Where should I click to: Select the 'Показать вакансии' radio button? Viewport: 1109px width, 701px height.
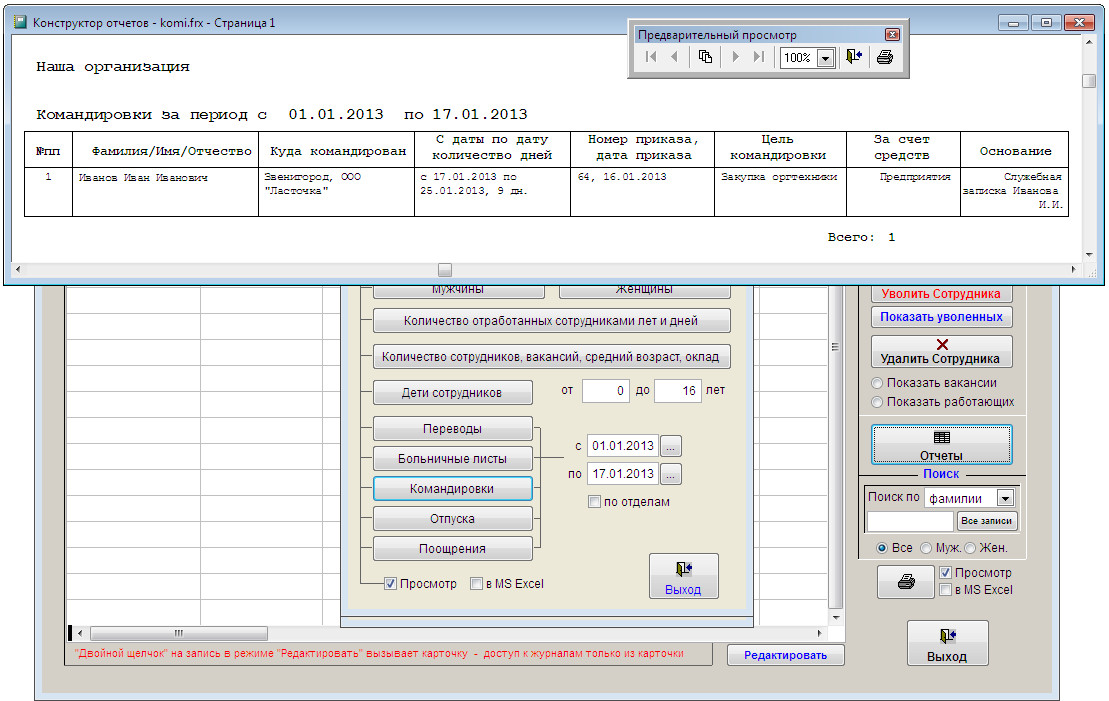[x=877, y=383]
